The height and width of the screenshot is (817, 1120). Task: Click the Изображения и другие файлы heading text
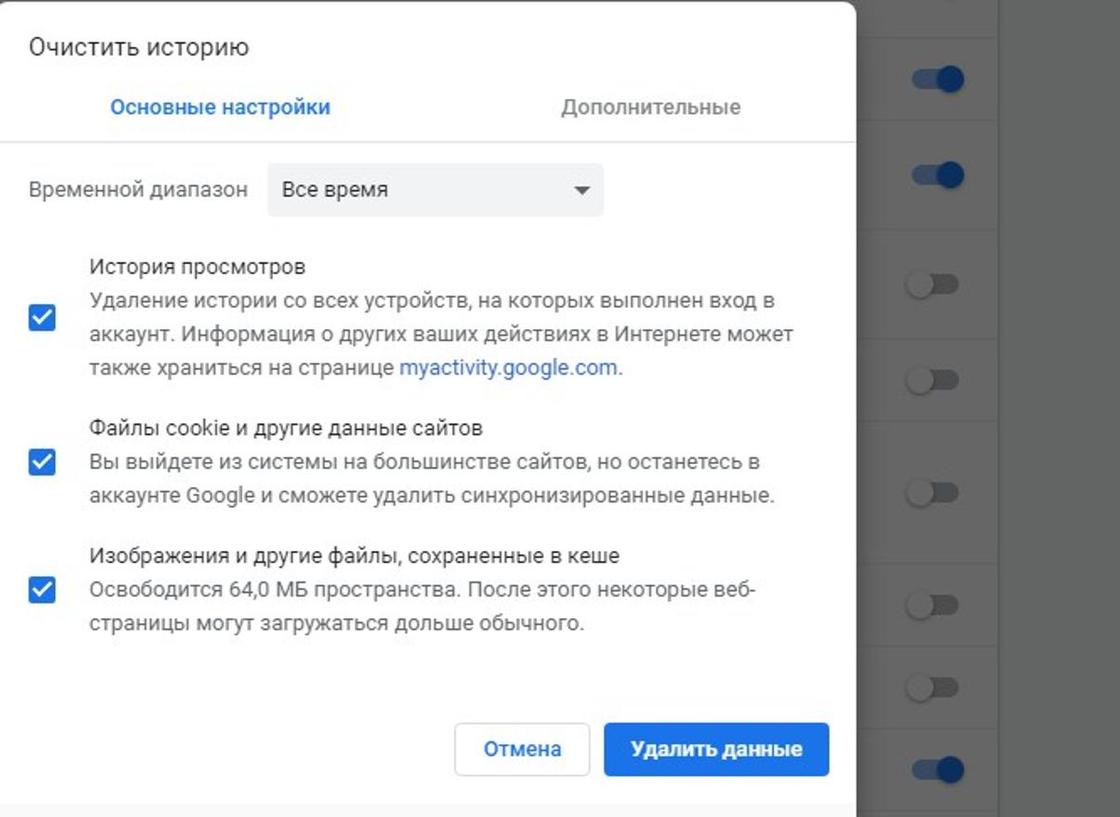(354, 556)
